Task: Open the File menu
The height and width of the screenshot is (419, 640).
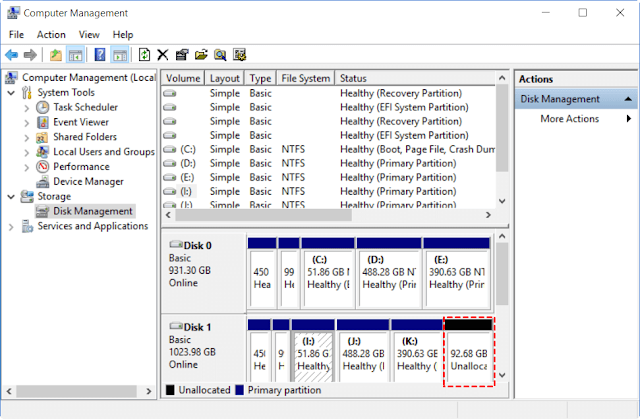Action: click(16, 35)
